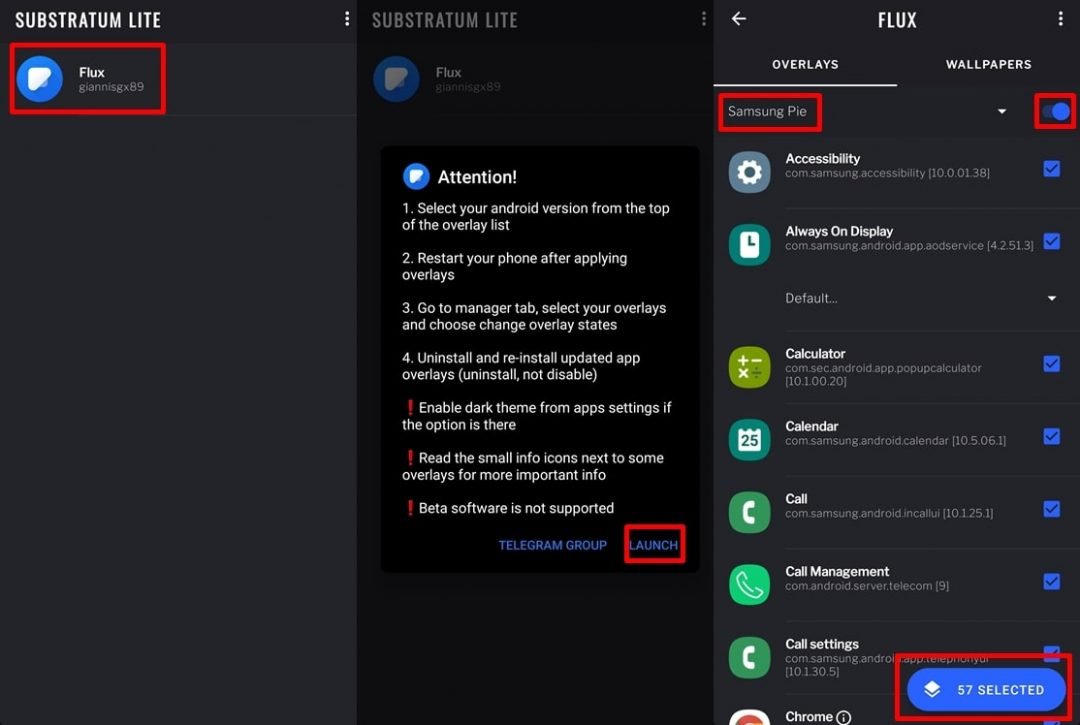Click the Call app icon
The height and width of the screenshot is (725, 1080).
point(749,512)
